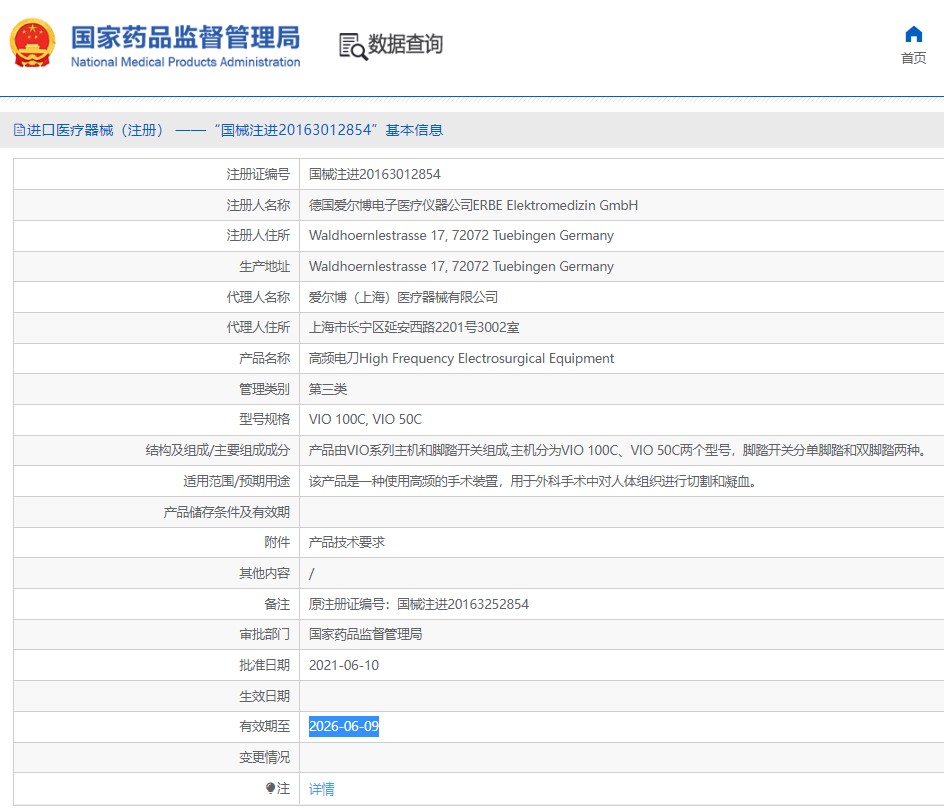Click the 结构及组成/主要组成成分 row label

click(x=217, y=450)
